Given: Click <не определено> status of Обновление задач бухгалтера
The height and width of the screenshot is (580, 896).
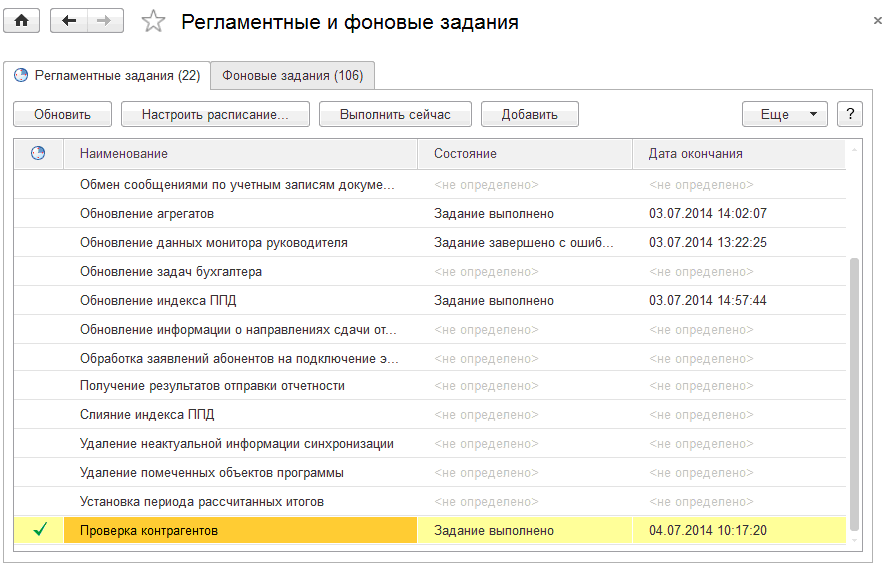Looking at the screenshot, I should pyautogui.click(x=486, y=272).
